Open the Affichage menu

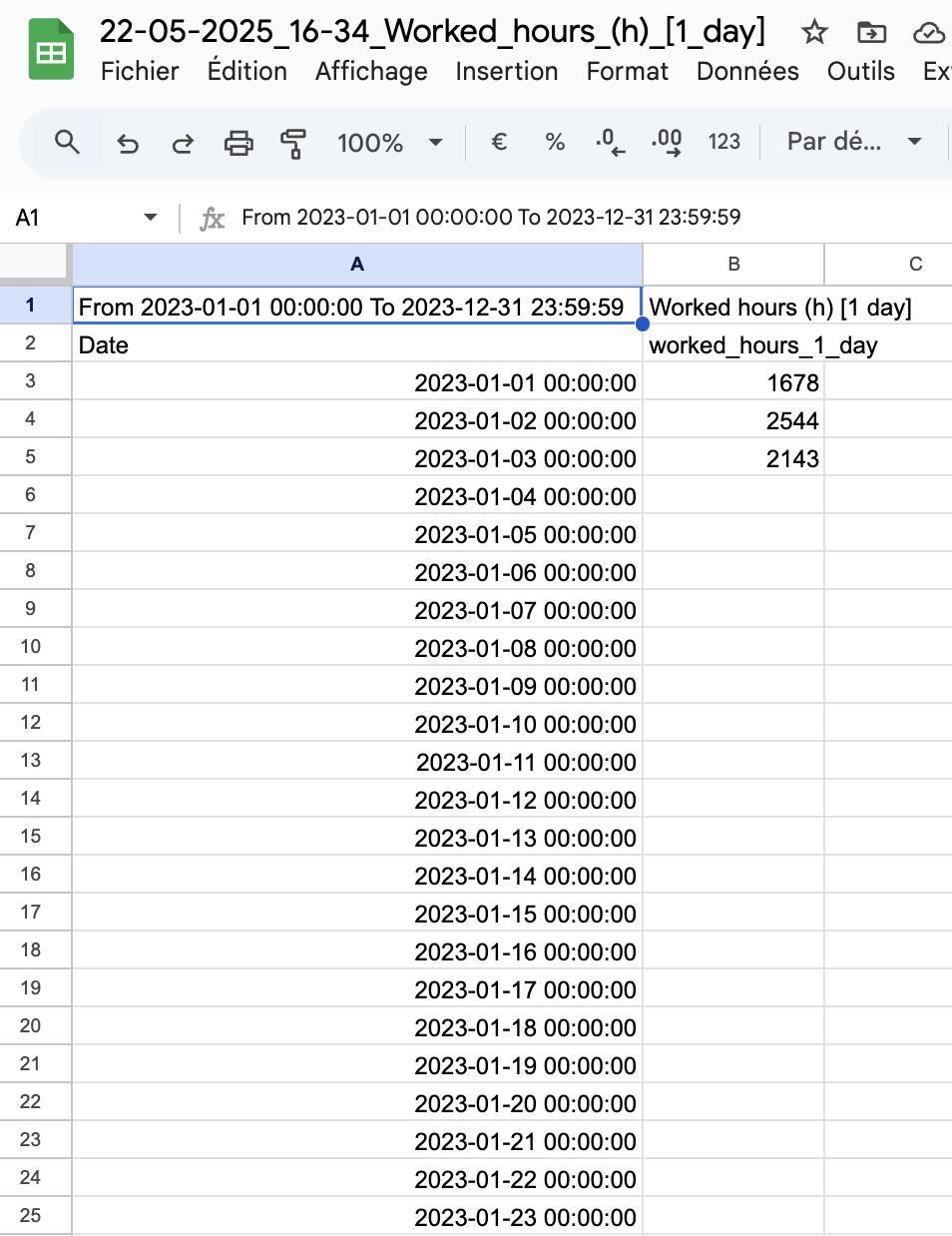click(x=371, y=71)
